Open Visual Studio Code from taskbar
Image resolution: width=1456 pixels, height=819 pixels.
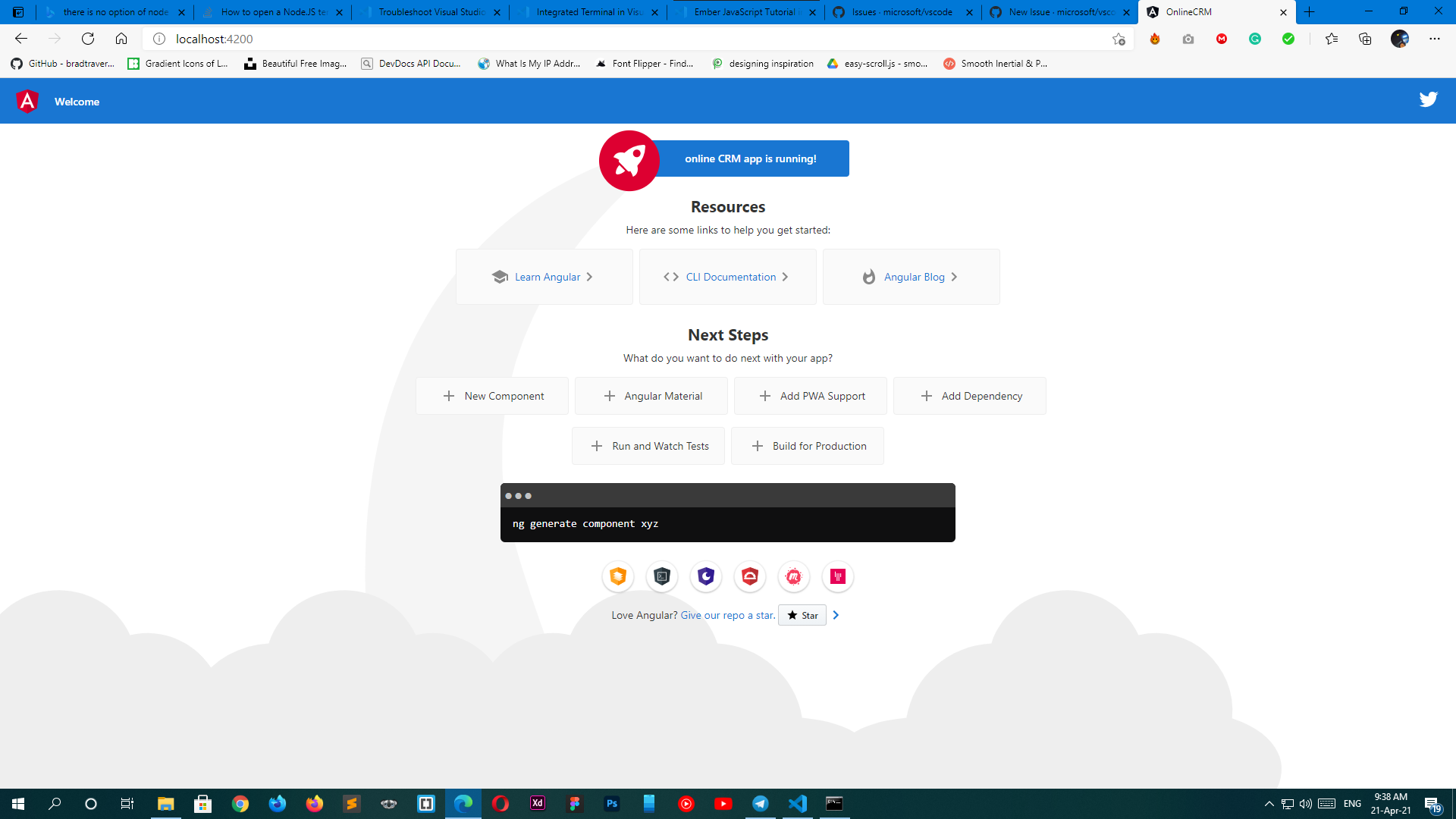(797, 804)
